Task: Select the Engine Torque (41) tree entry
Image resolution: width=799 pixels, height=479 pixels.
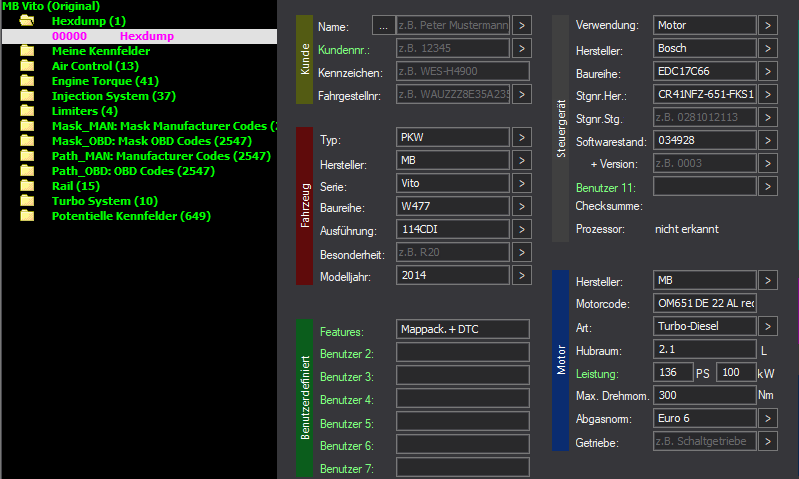Action: (x=105, y=81)
